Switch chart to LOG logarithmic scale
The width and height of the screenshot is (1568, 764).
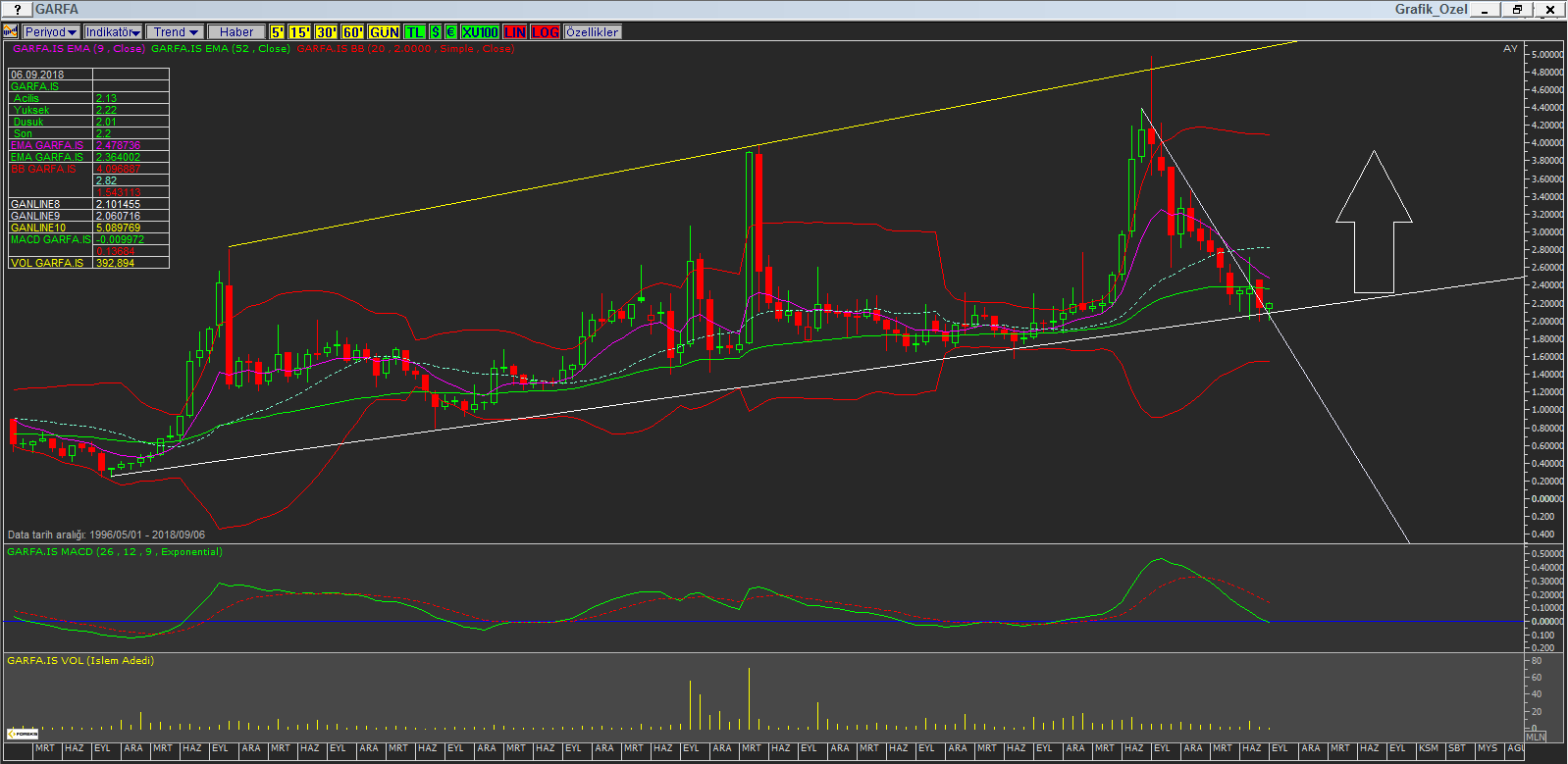[x=546, y=32]
